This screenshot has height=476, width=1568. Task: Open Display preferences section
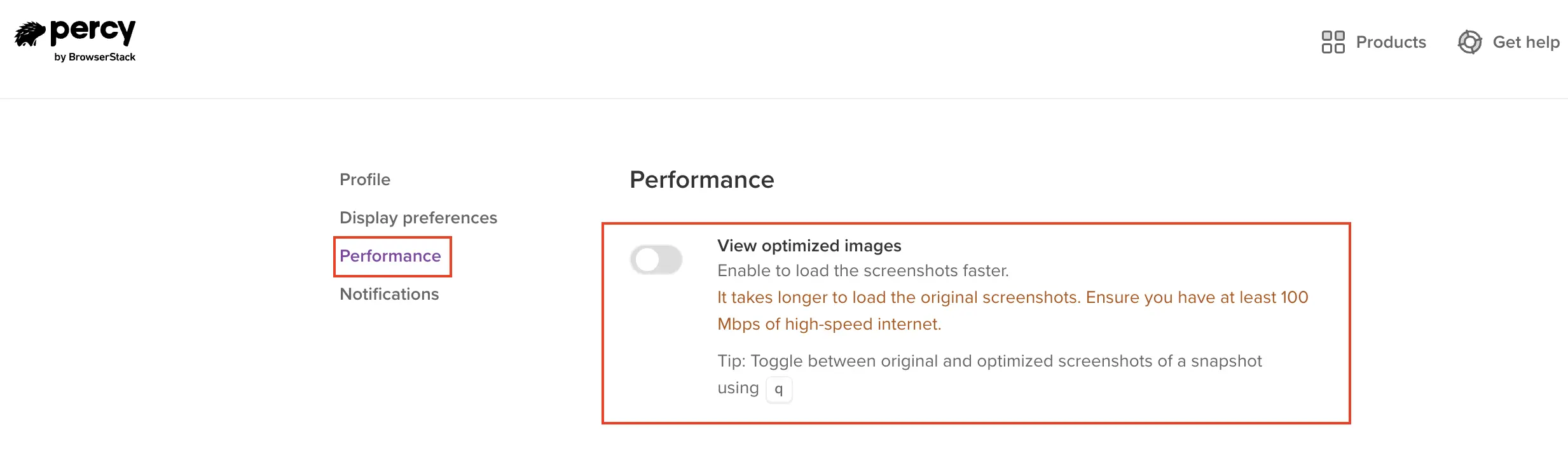[x=418, y=218]
